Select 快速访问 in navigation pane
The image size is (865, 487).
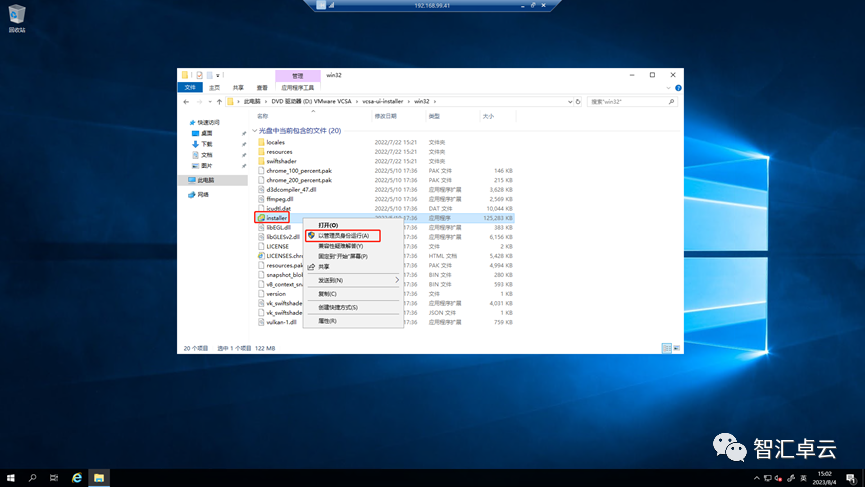pos(208,122)
